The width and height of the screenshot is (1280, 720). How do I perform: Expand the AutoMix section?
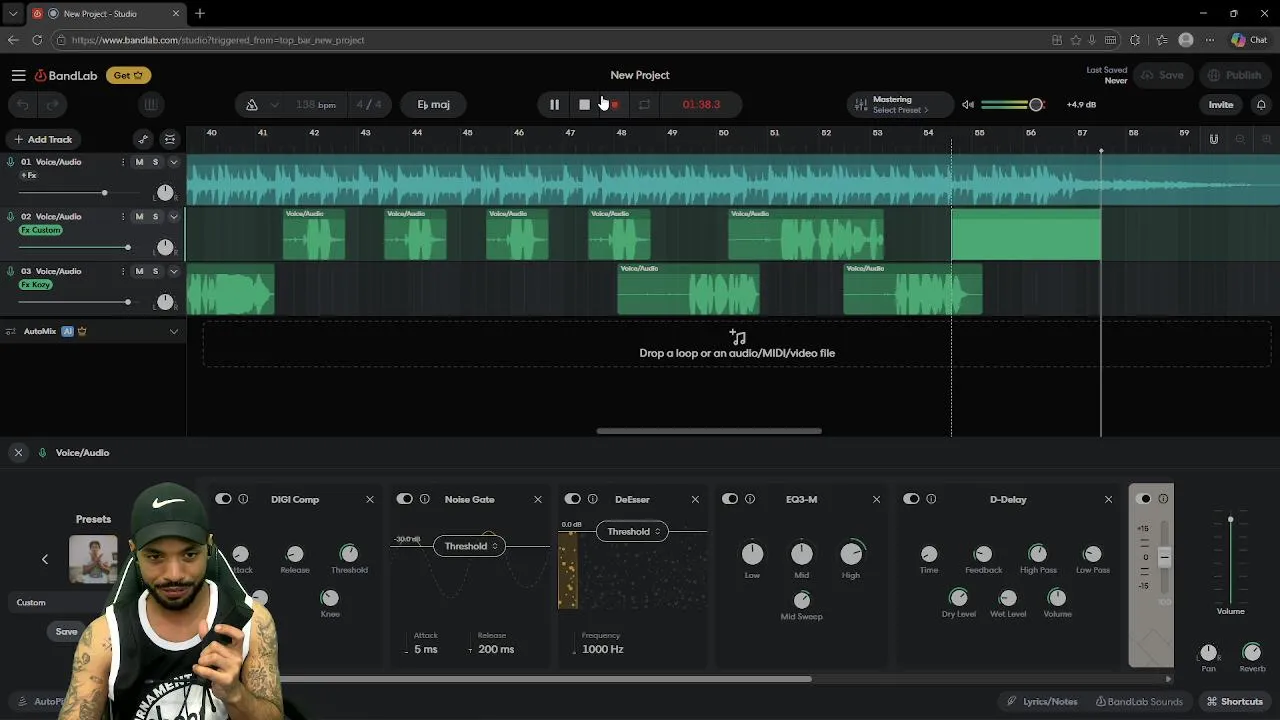[174, 331]
